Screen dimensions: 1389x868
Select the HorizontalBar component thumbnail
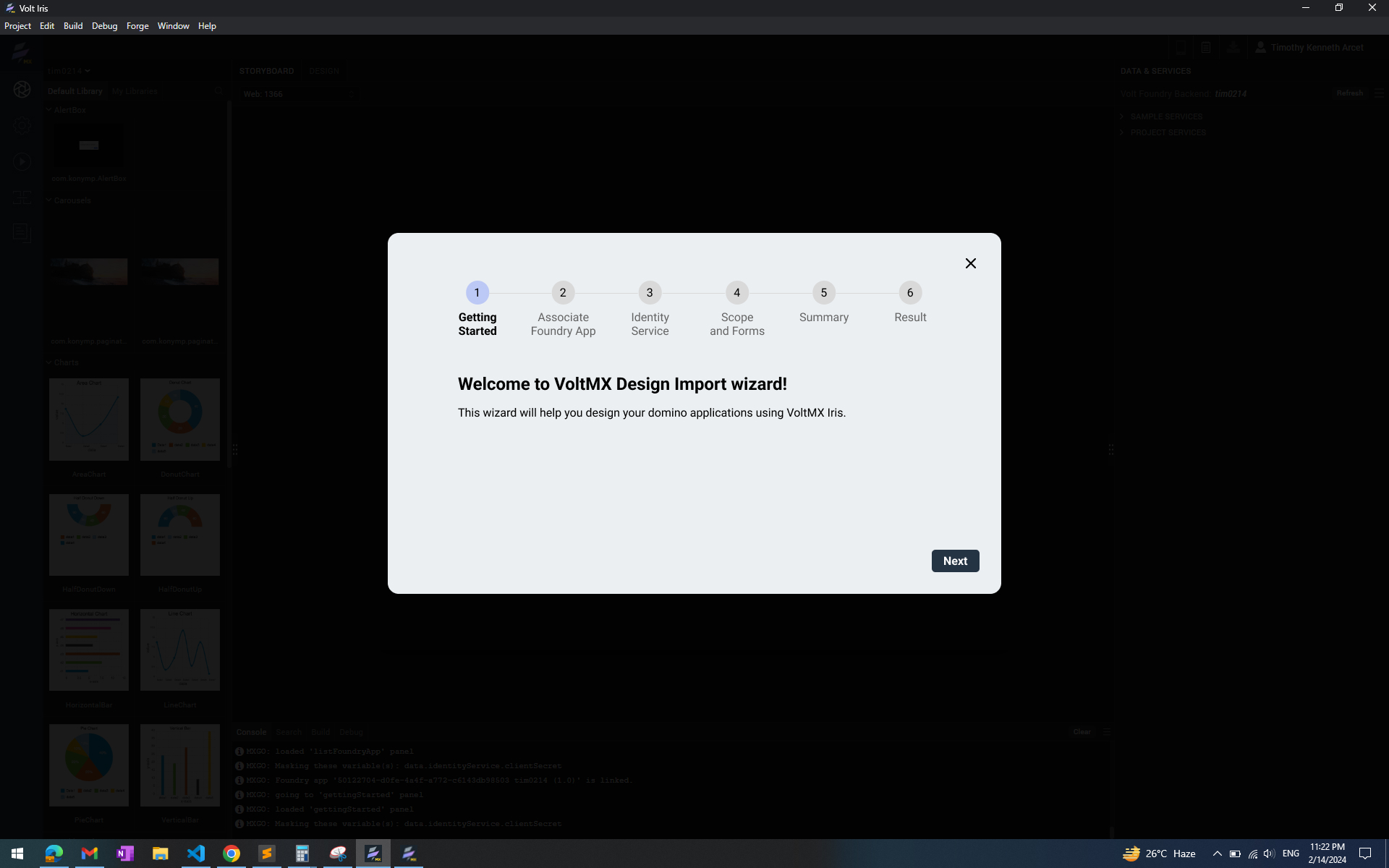(88, 650)
